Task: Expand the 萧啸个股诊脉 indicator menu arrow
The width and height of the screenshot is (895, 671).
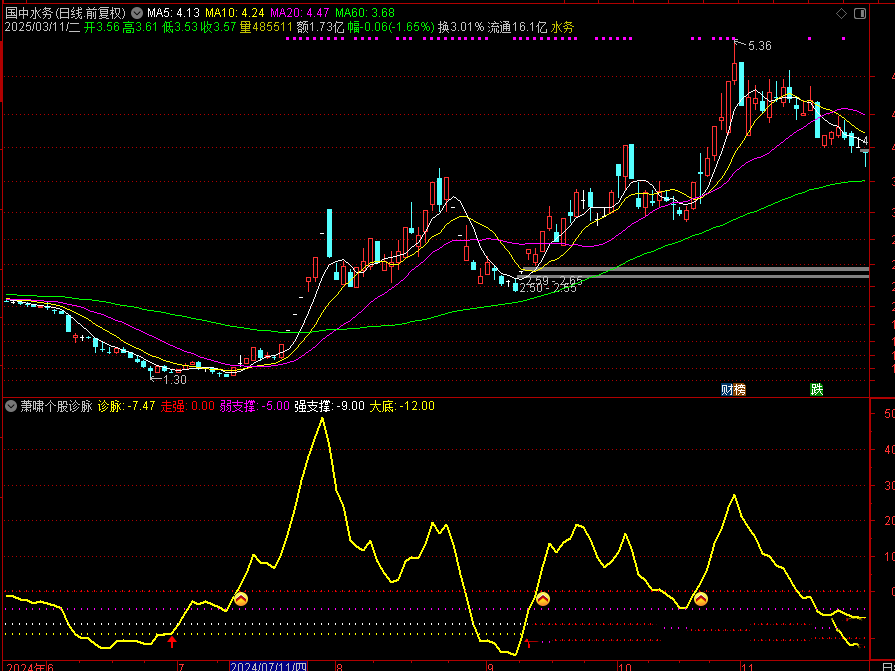Action: [11, 407]
